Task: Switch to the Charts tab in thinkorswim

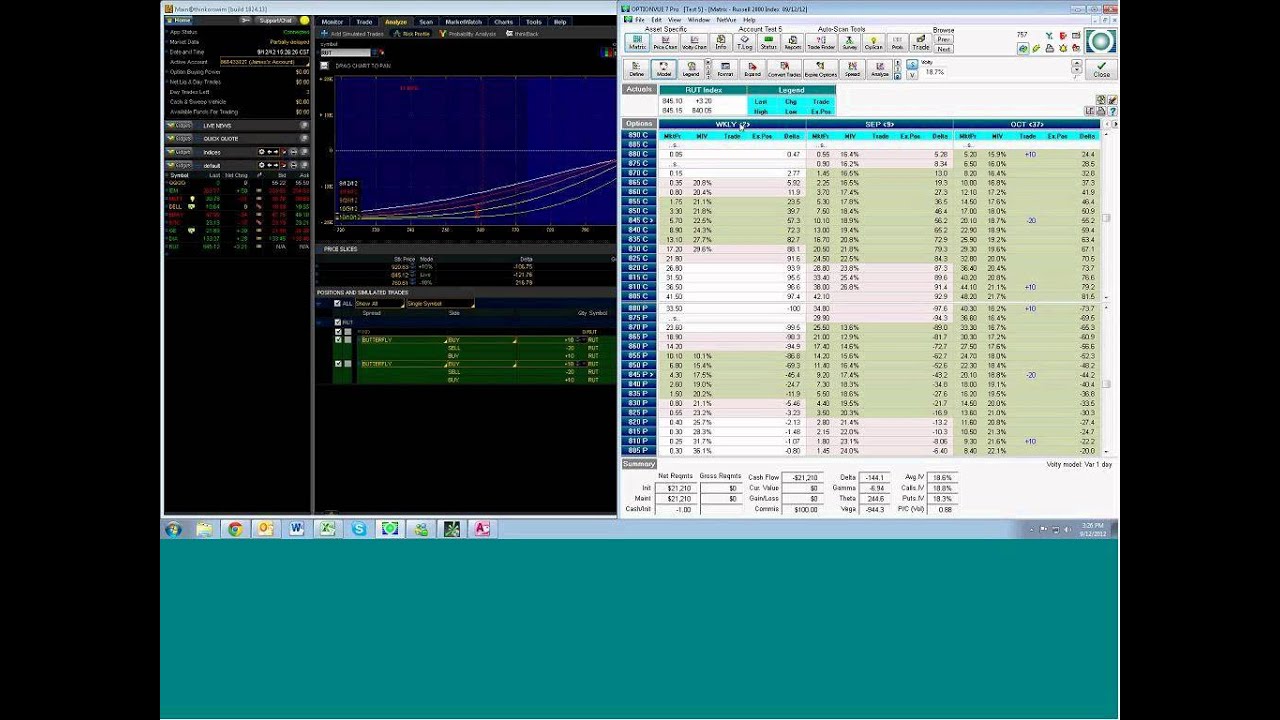Action: point(503,21)
